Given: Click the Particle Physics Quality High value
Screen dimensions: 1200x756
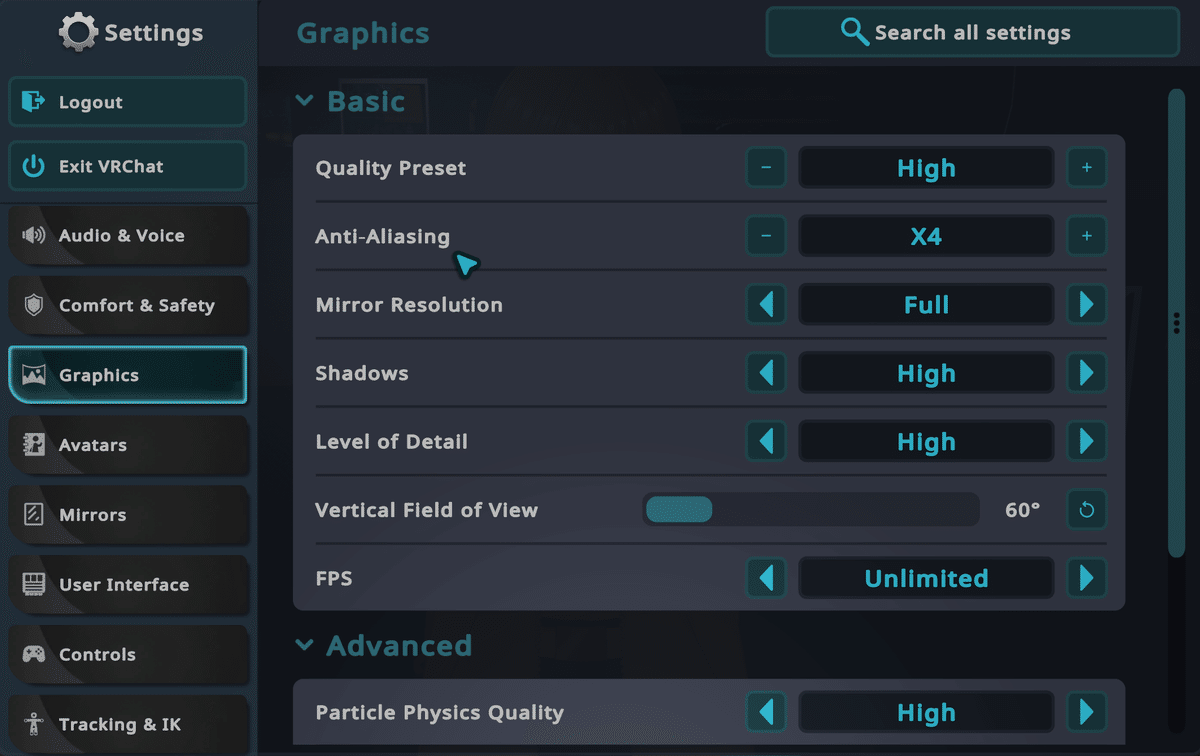Looking at the screenshot, I should pyautogui.click(x=926, y=713).
